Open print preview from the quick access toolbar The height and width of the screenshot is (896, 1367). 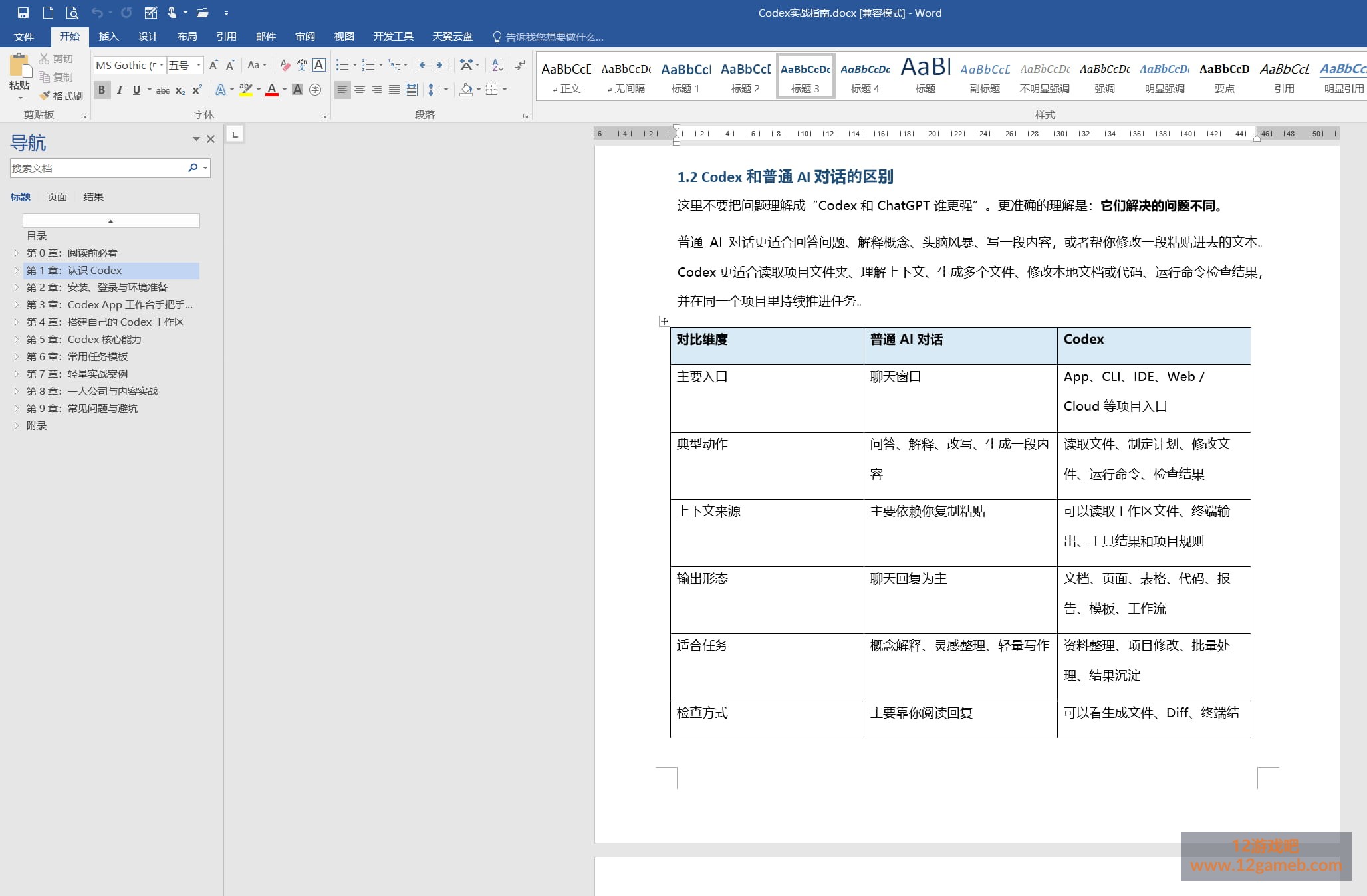72,13
